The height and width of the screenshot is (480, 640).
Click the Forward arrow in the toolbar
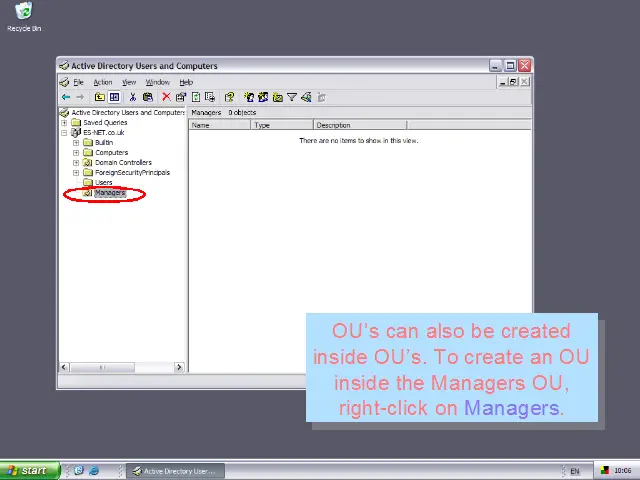(x=80, y=97)
